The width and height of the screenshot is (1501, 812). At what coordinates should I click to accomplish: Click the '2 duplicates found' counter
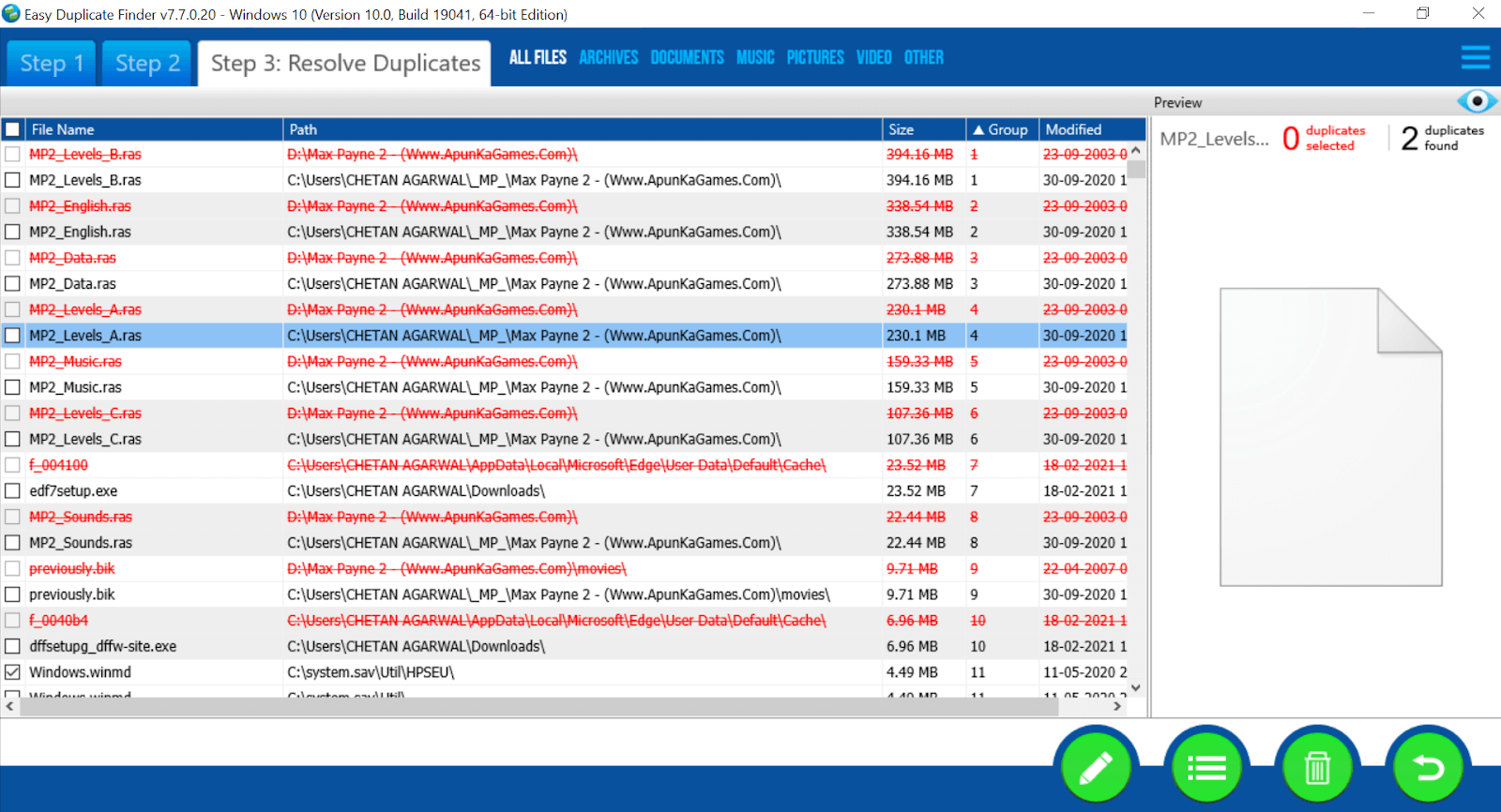pos(1442,138)
